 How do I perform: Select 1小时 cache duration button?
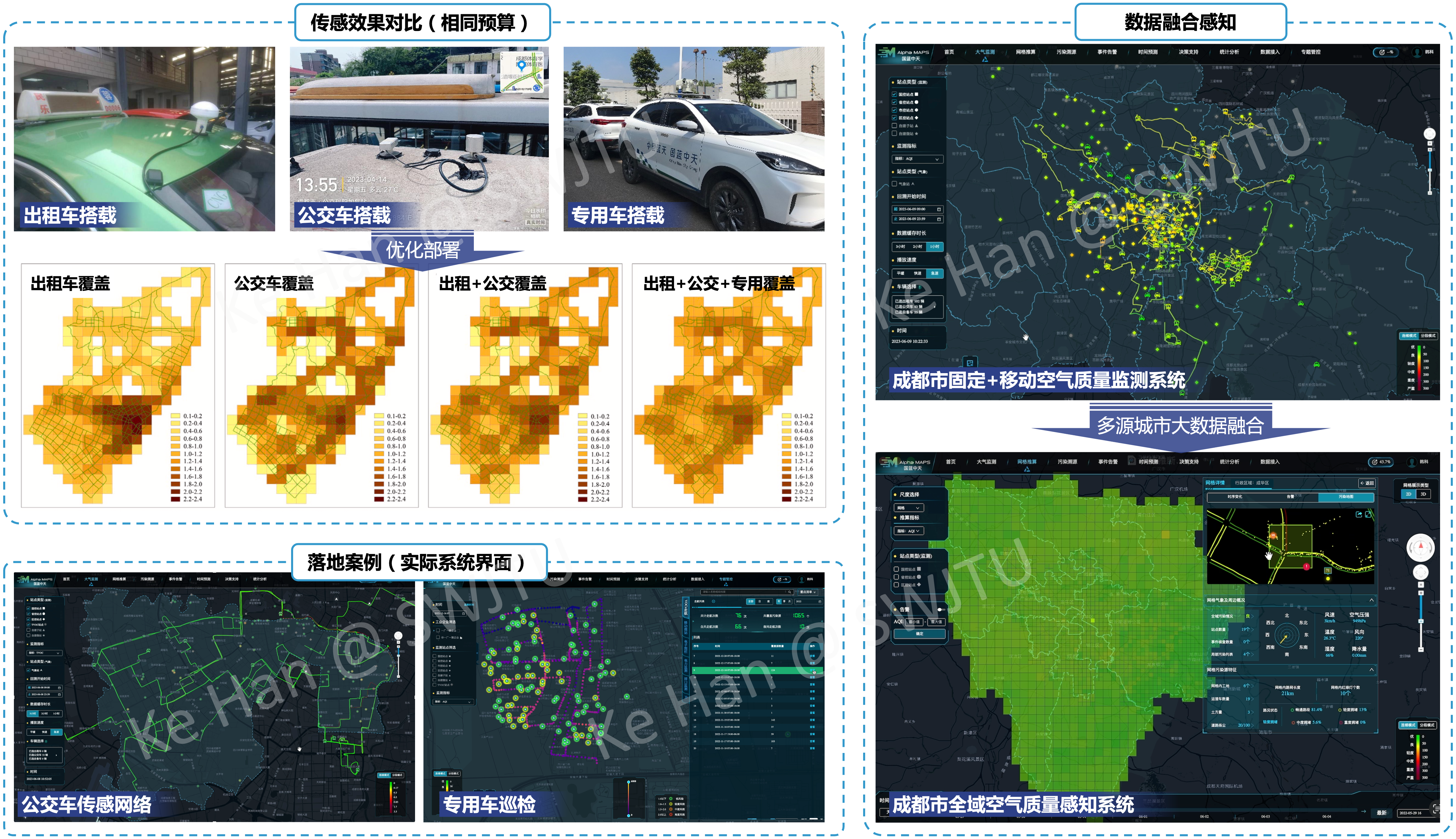[935, 247]
